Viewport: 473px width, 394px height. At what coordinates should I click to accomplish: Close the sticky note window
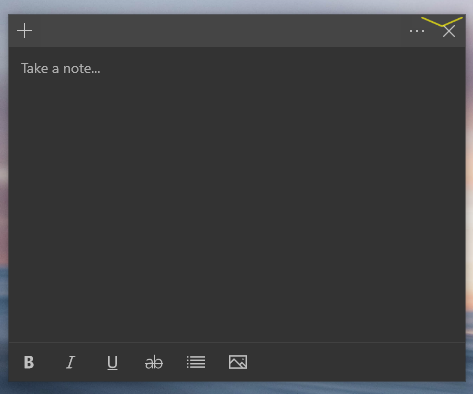(449, 31)
